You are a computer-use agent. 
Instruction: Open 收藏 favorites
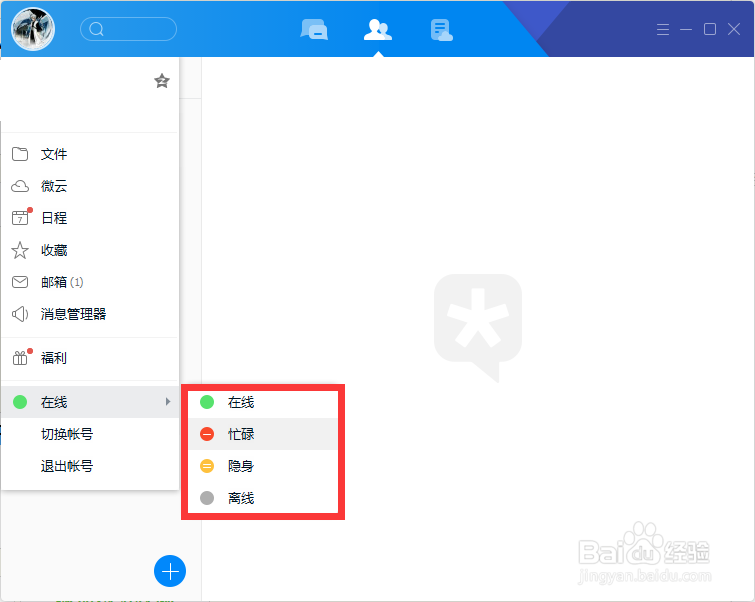coord(90,250)
